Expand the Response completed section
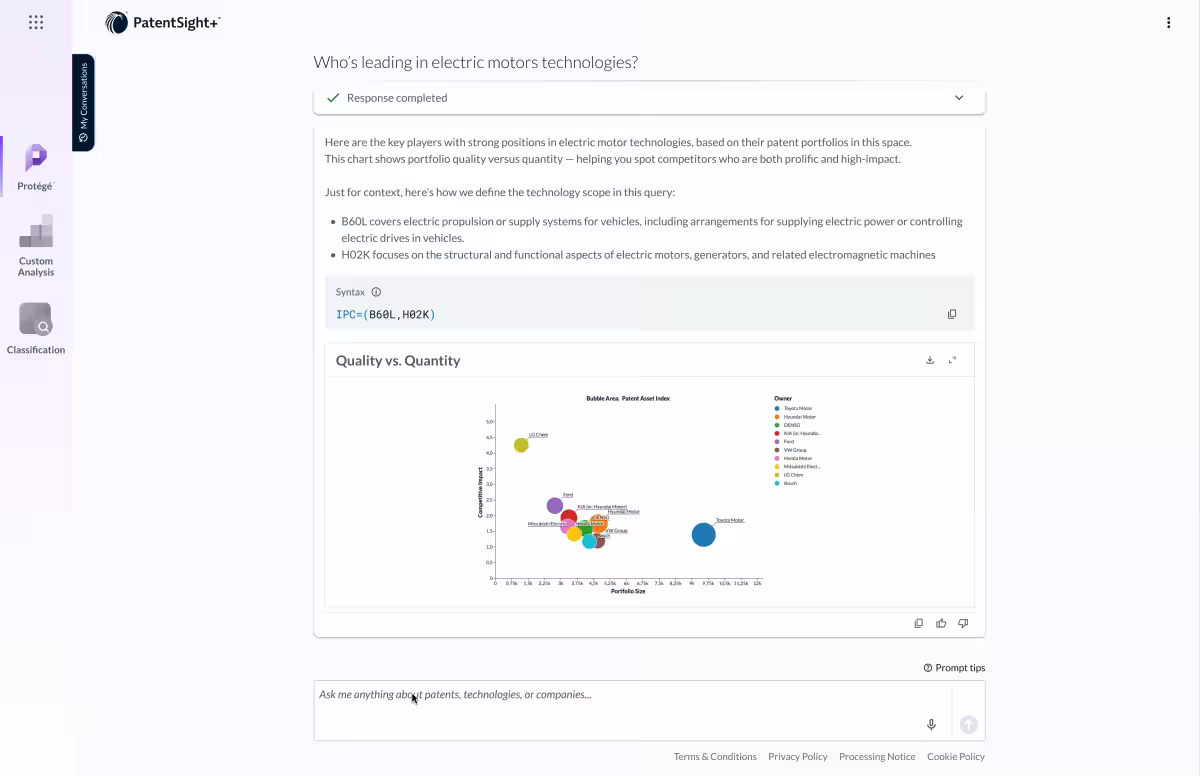Image resolution: width=1200 pixels, height=776 pixels. coord(958,98)
